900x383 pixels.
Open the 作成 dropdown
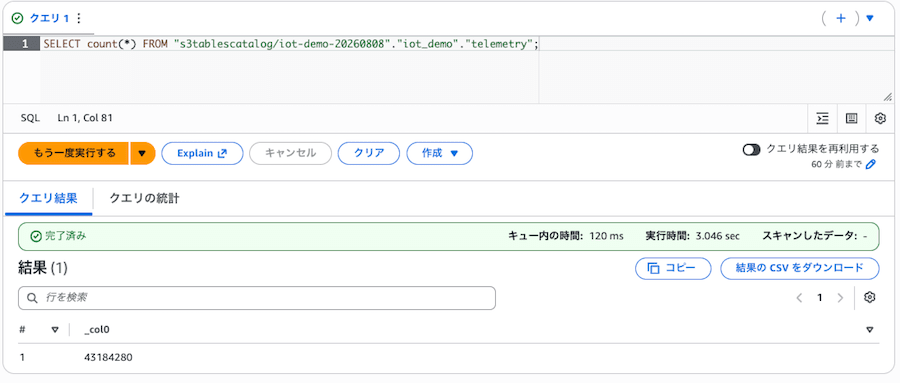point(440,153)
